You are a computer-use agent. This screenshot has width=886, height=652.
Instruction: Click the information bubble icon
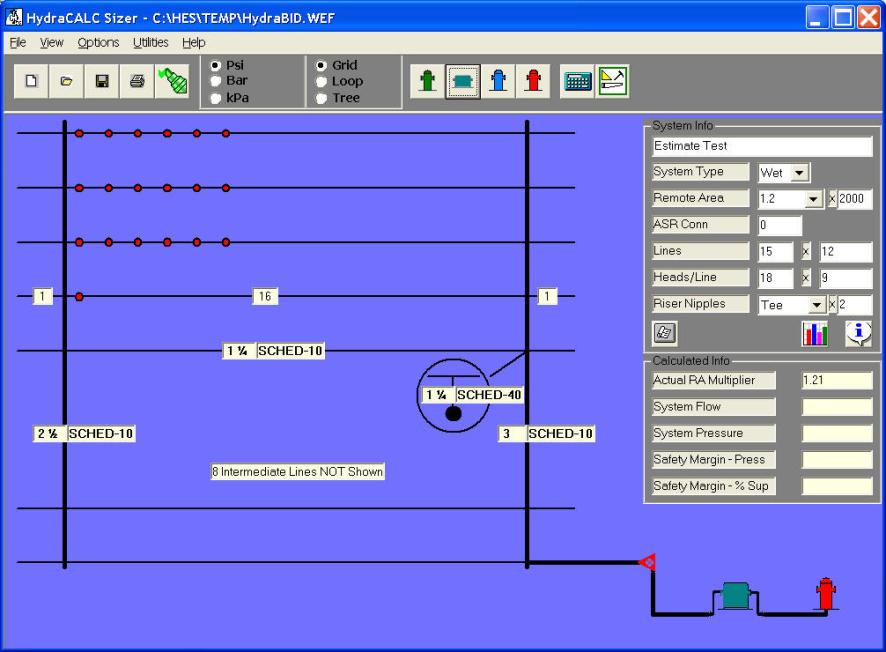(x=858, y=333)
